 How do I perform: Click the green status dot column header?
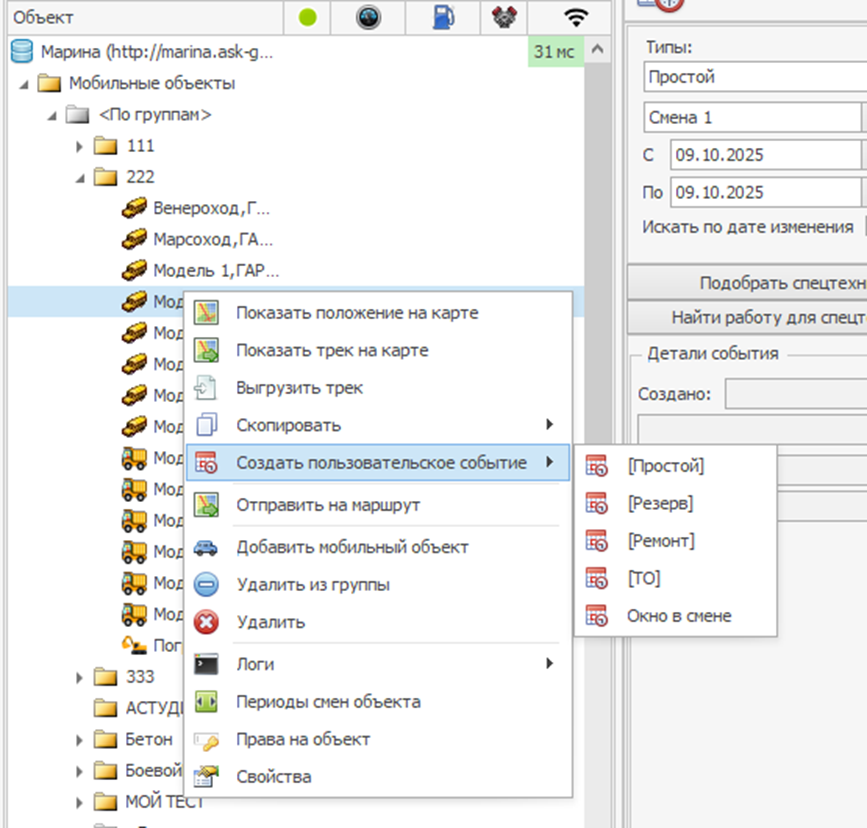[x=308, y=17]
